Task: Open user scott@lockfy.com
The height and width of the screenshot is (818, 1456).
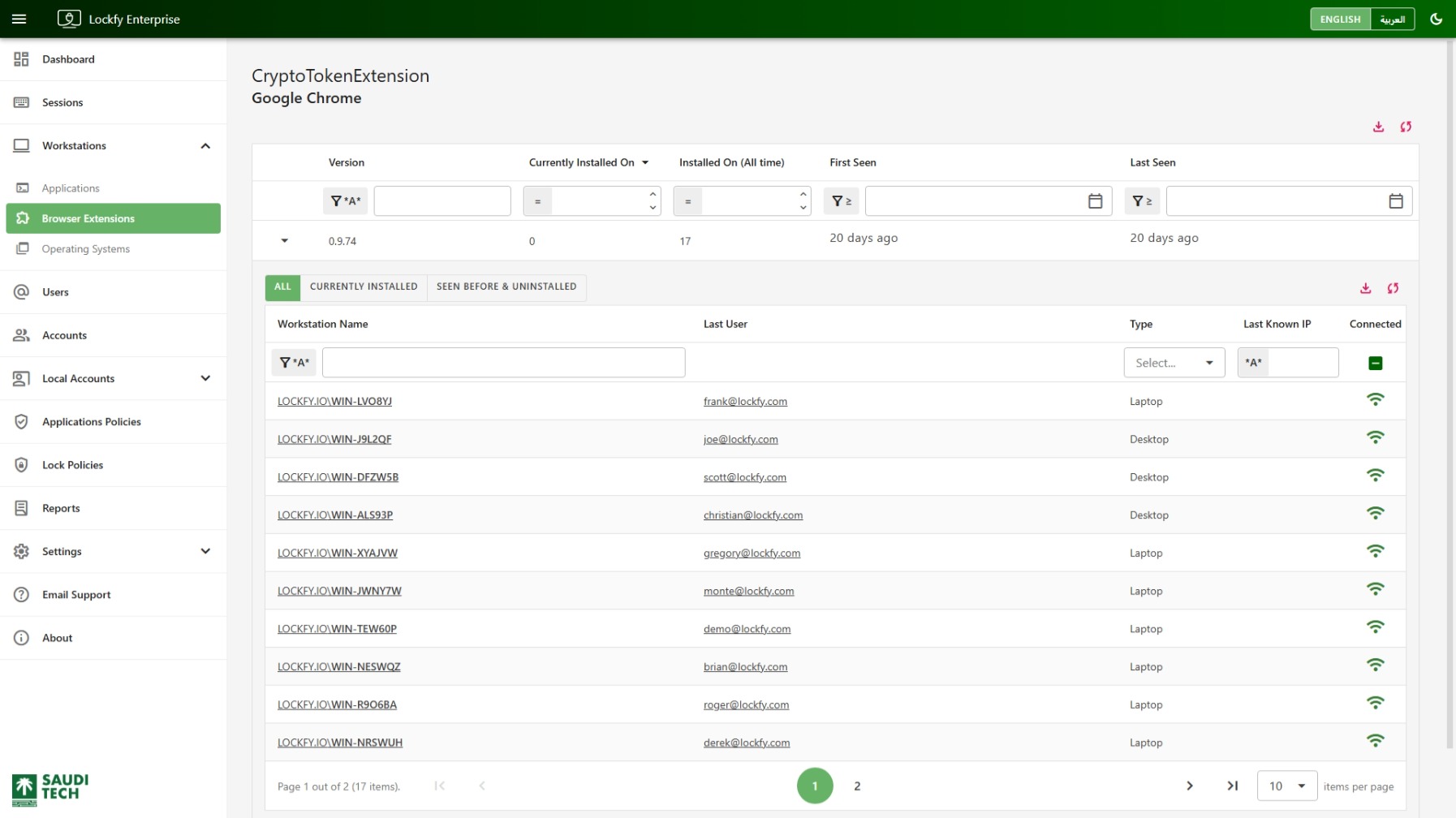Action: tap(744, 477)
